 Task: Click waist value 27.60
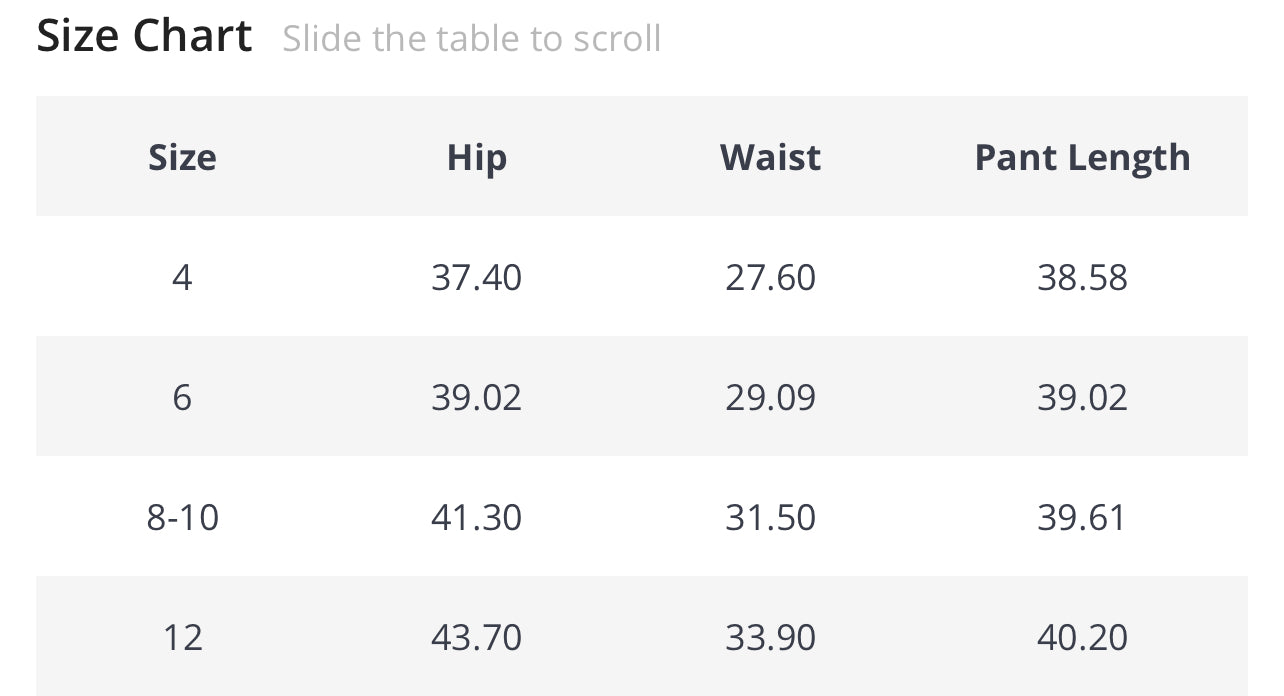click(x=770, y=277)
